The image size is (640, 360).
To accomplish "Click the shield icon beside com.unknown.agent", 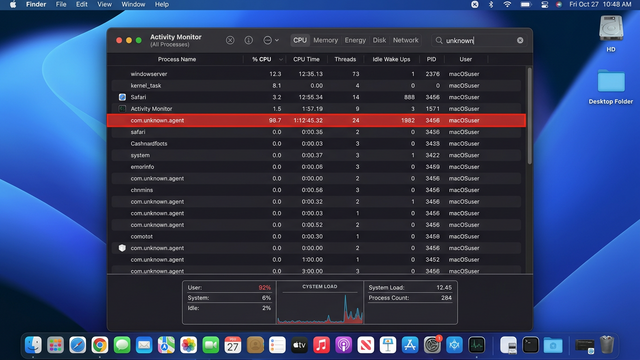I will coord(122,248).
